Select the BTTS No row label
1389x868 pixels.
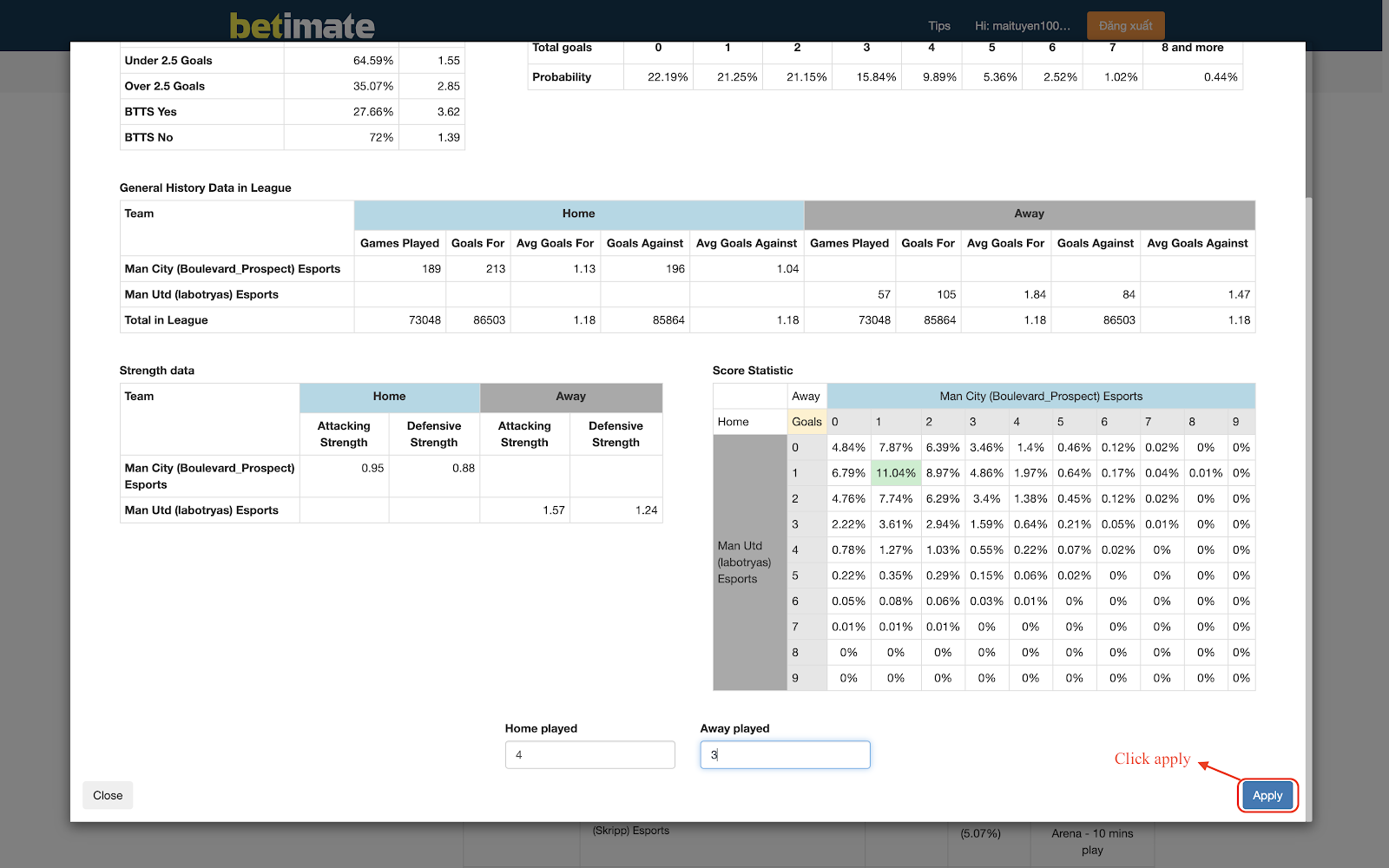click(148, 137)
